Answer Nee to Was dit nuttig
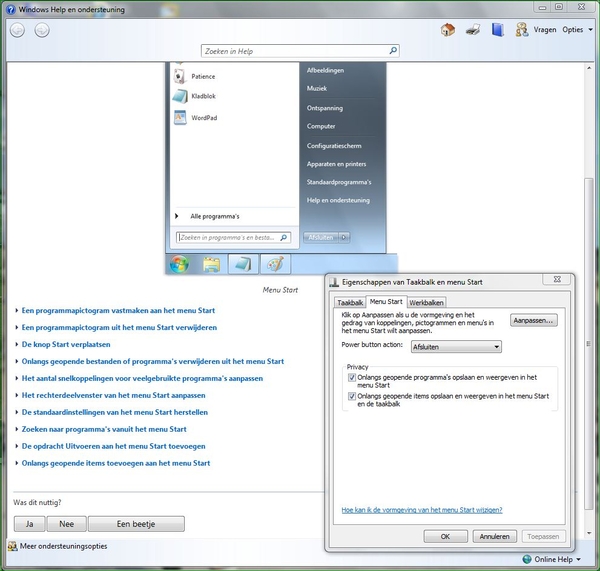 67,524
